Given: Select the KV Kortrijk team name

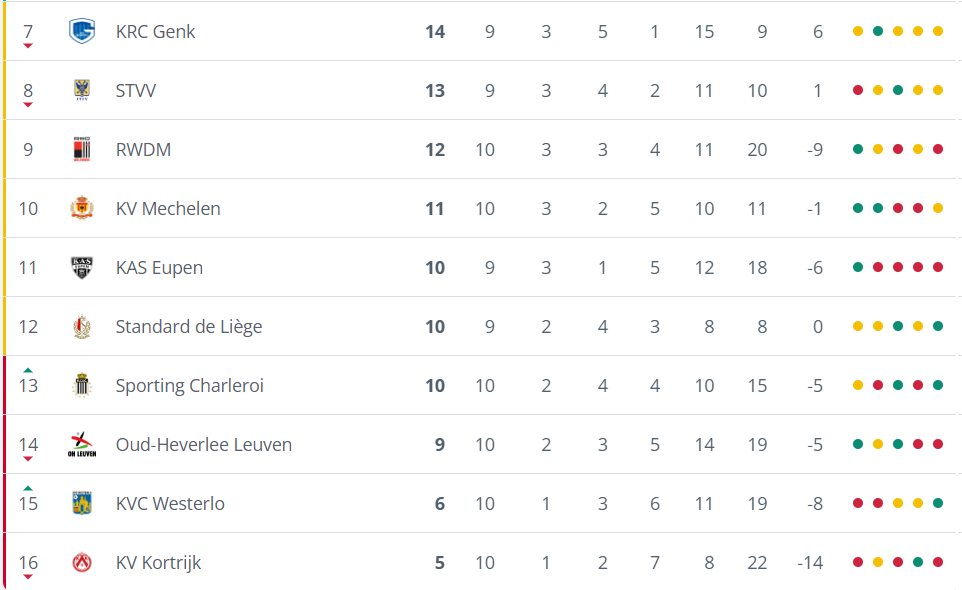Looking at the screenshot, I should [x=158, y=562].
